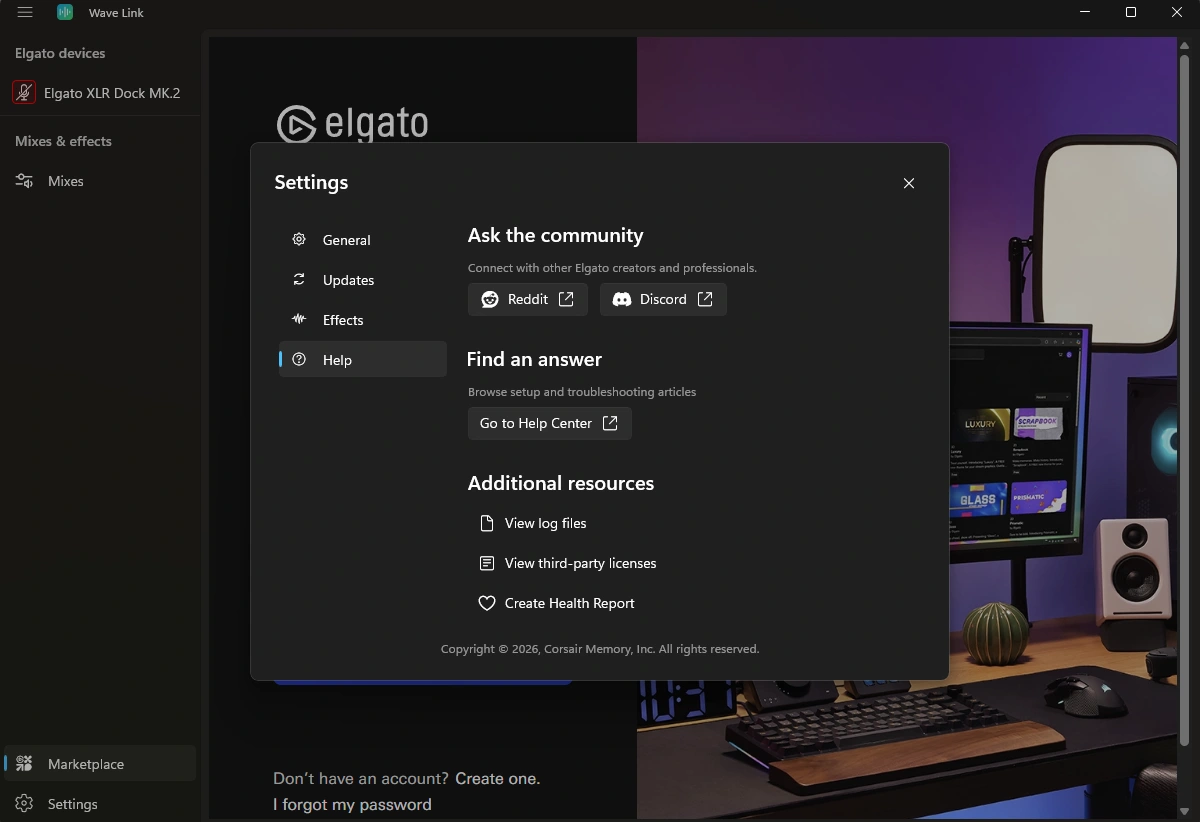
Task: Open the Mixes sliders icon in sidebar
Action: tap(24, 181)
